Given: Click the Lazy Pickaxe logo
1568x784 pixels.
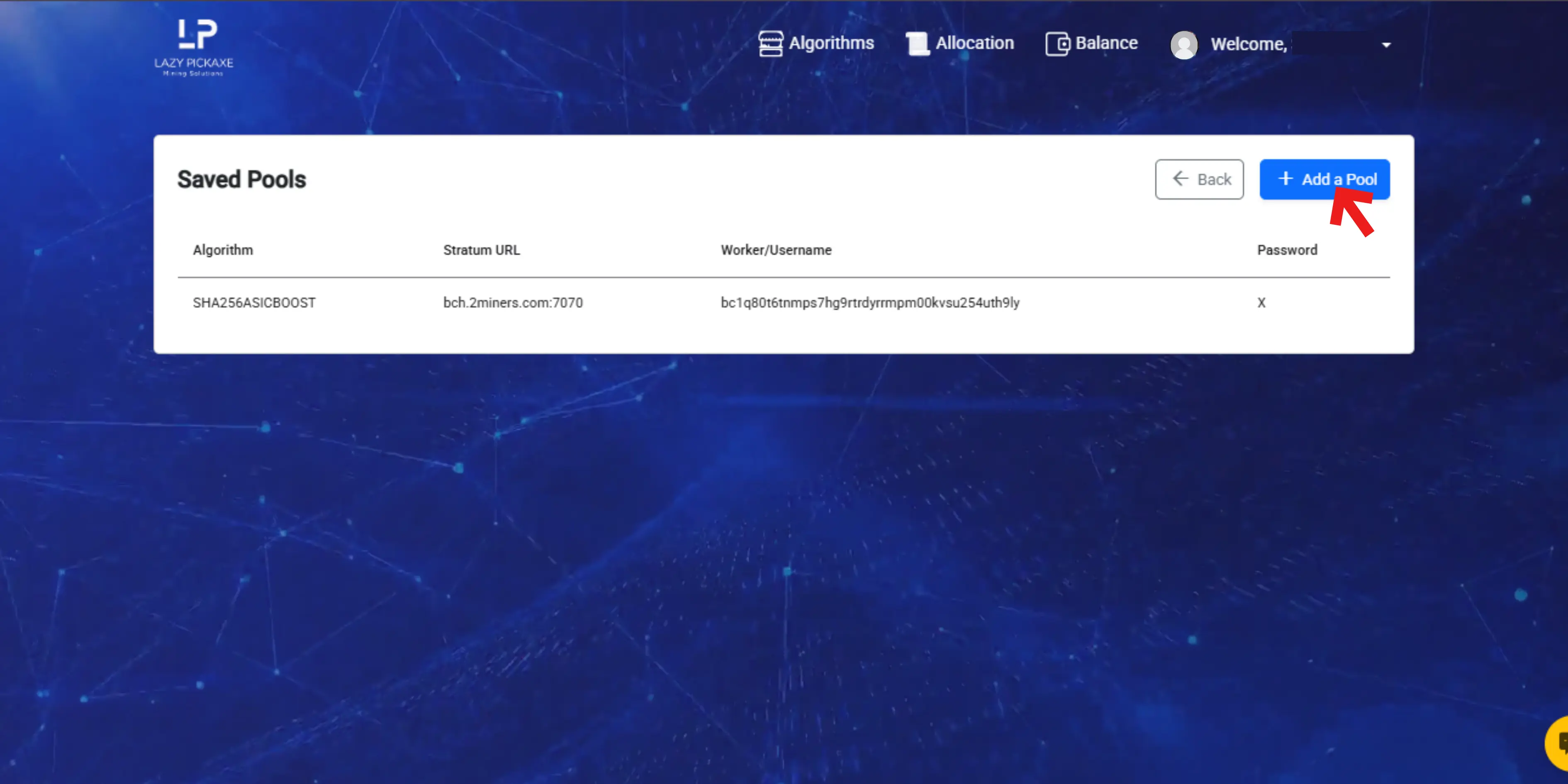Looking at the screenshot, I should [194, 46].
